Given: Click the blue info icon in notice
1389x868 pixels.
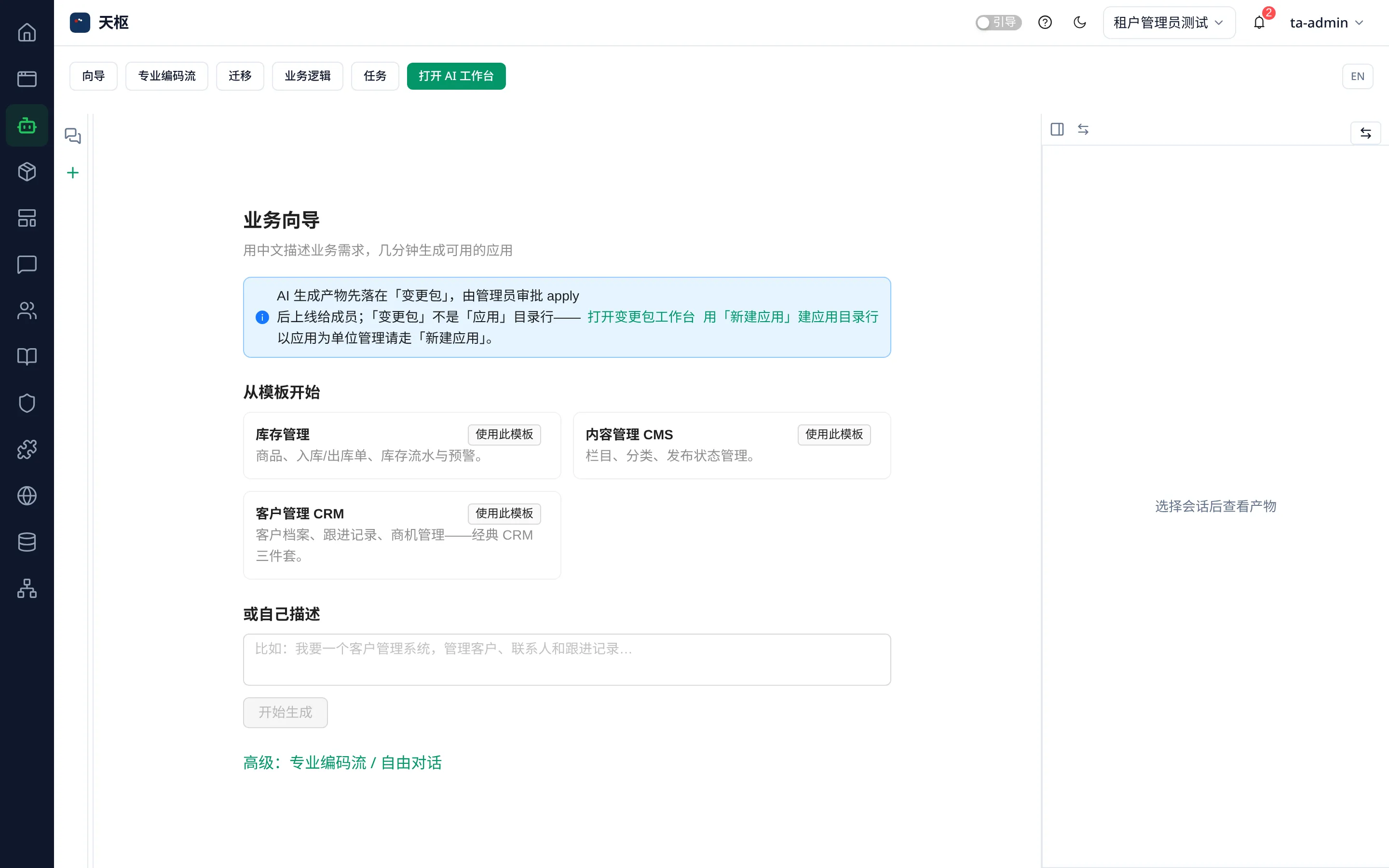Looking at the screenshot, I should coord(262,317).
